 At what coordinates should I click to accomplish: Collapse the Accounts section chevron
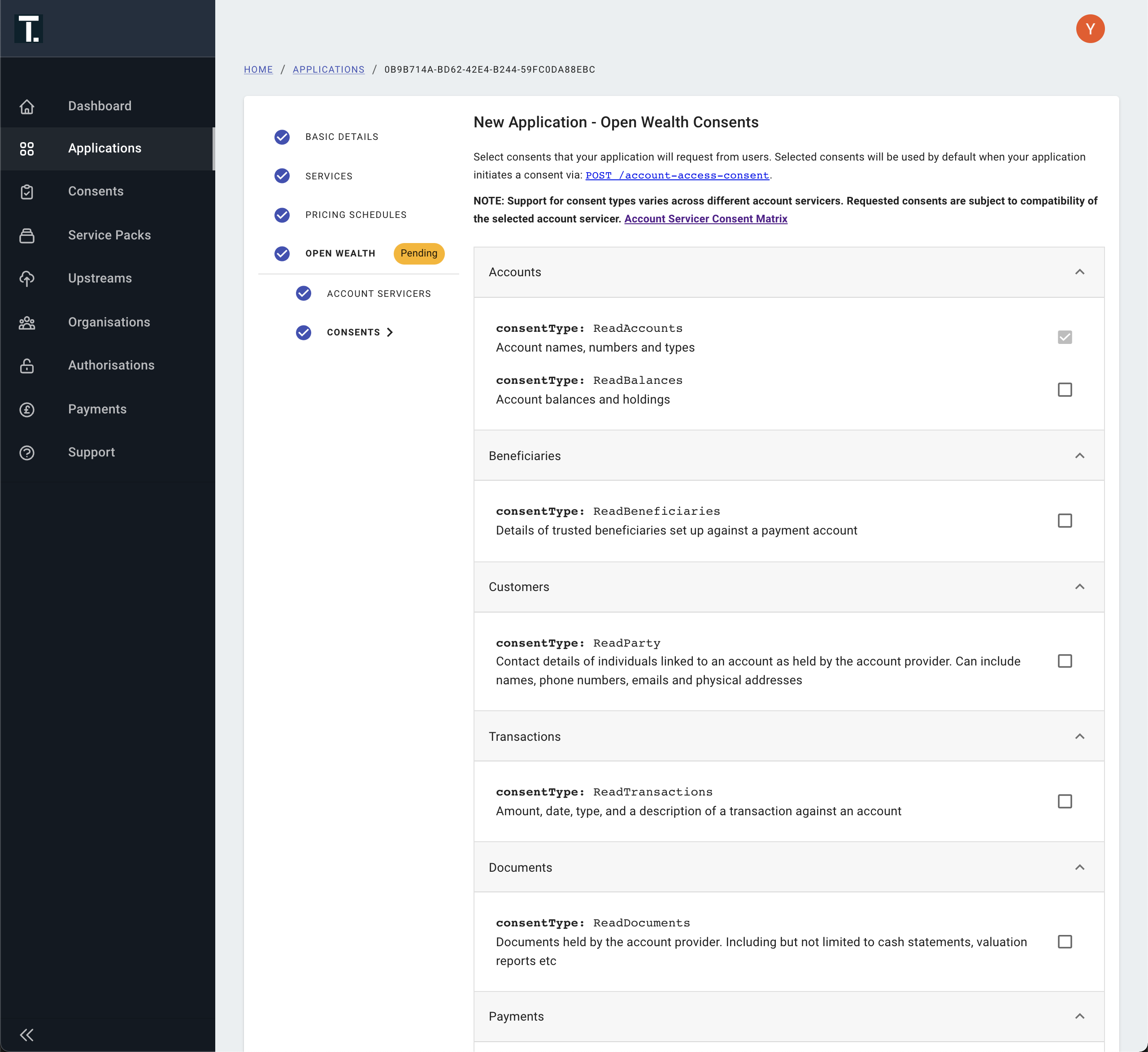(1079, 272)
